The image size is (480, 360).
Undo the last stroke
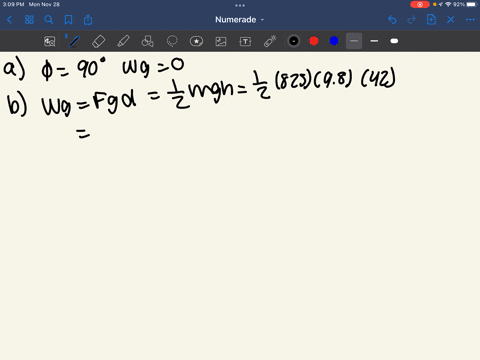(x=392, y=20)
